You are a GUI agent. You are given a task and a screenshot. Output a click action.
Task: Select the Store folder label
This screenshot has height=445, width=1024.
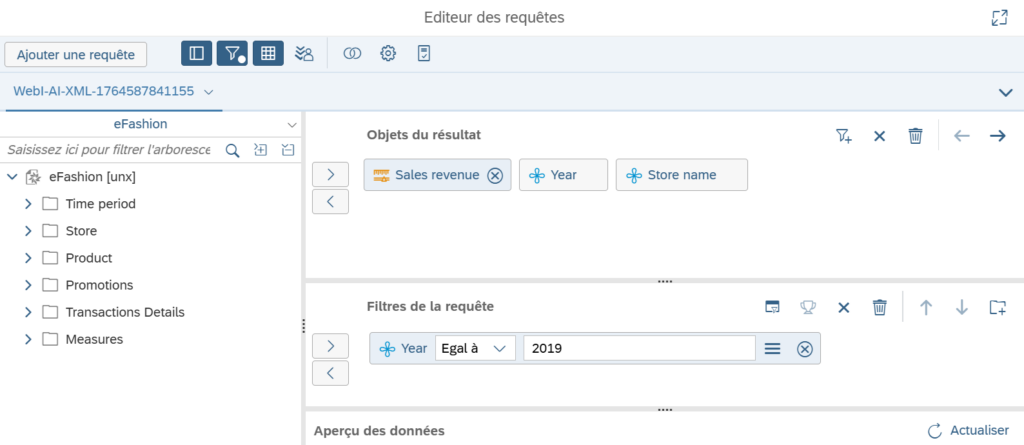pyautogui.click(x=81, y=231)
